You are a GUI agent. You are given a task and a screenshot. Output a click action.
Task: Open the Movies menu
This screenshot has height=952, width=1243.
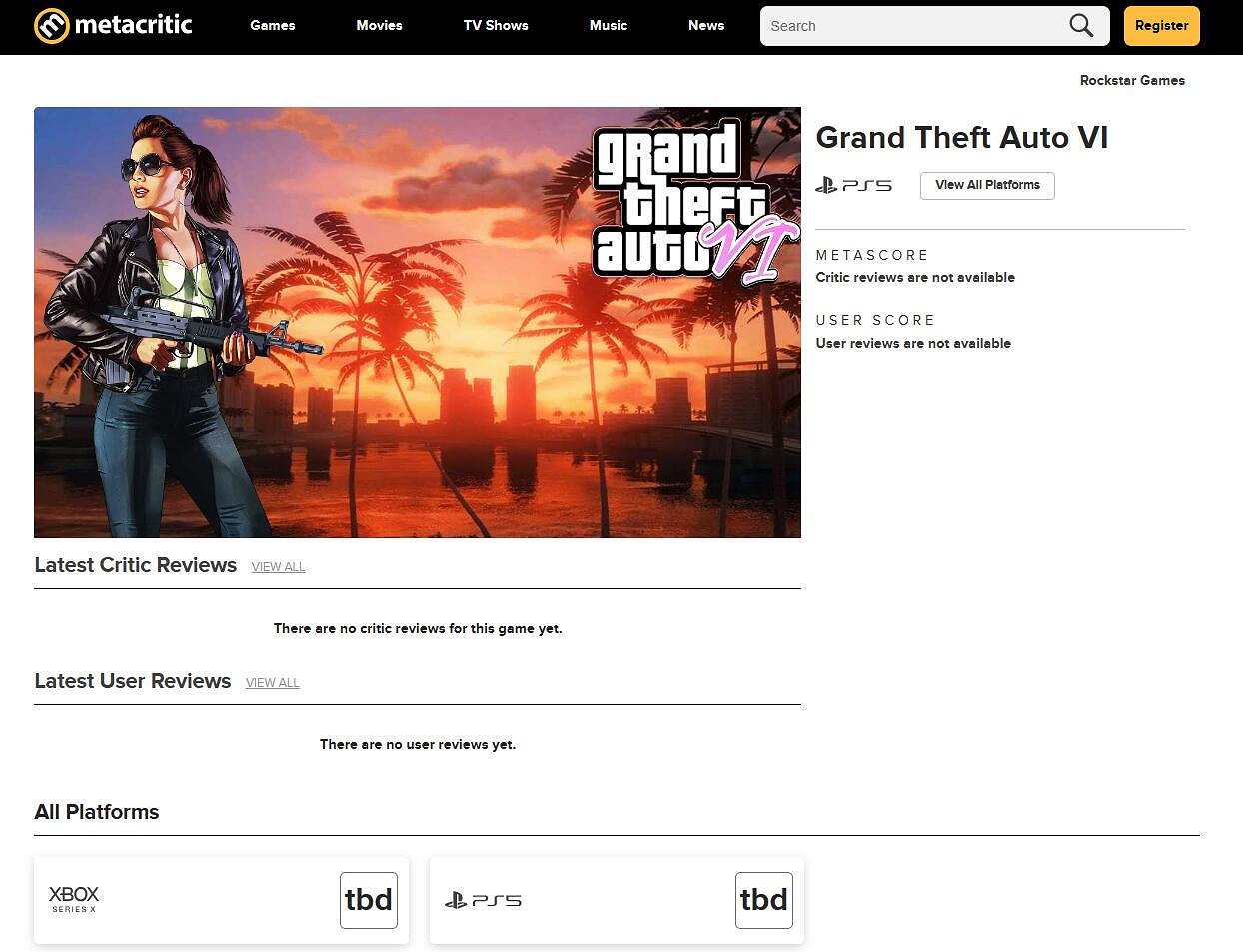(x=379, y=26)
